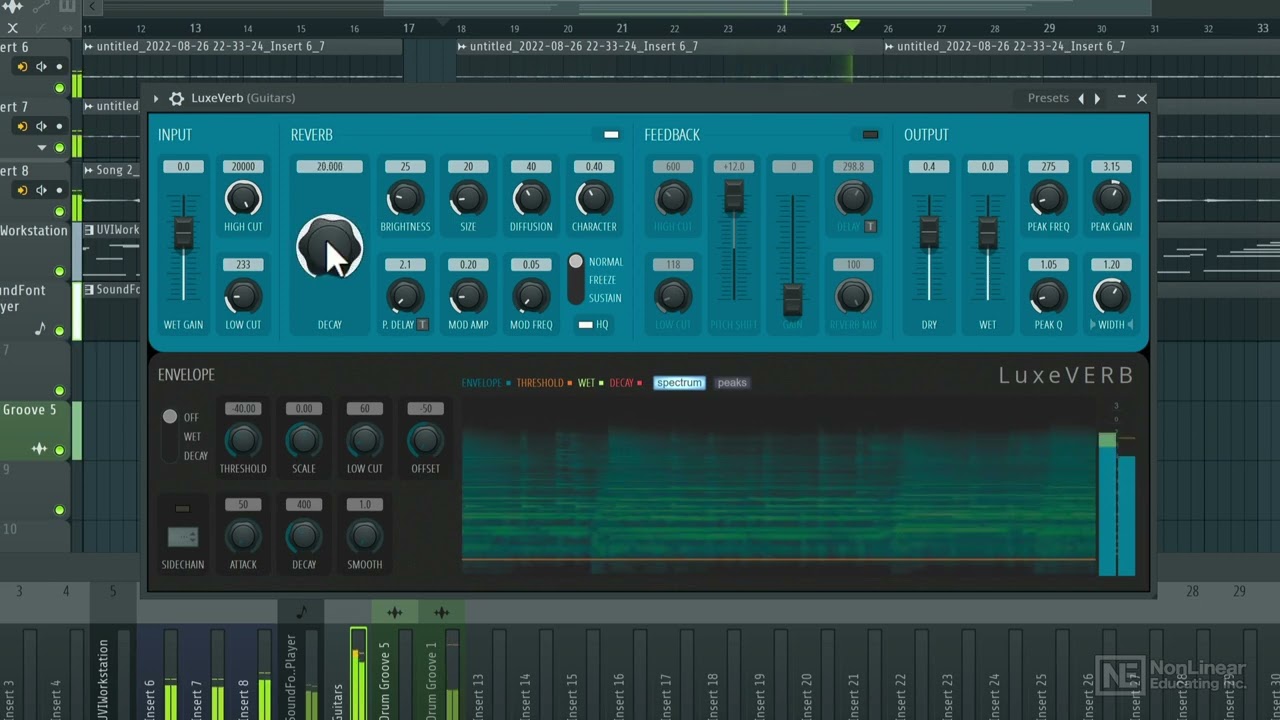Click the WET GAIN fader handle
The image size is (1280, 720).
(x=183, y=232)
